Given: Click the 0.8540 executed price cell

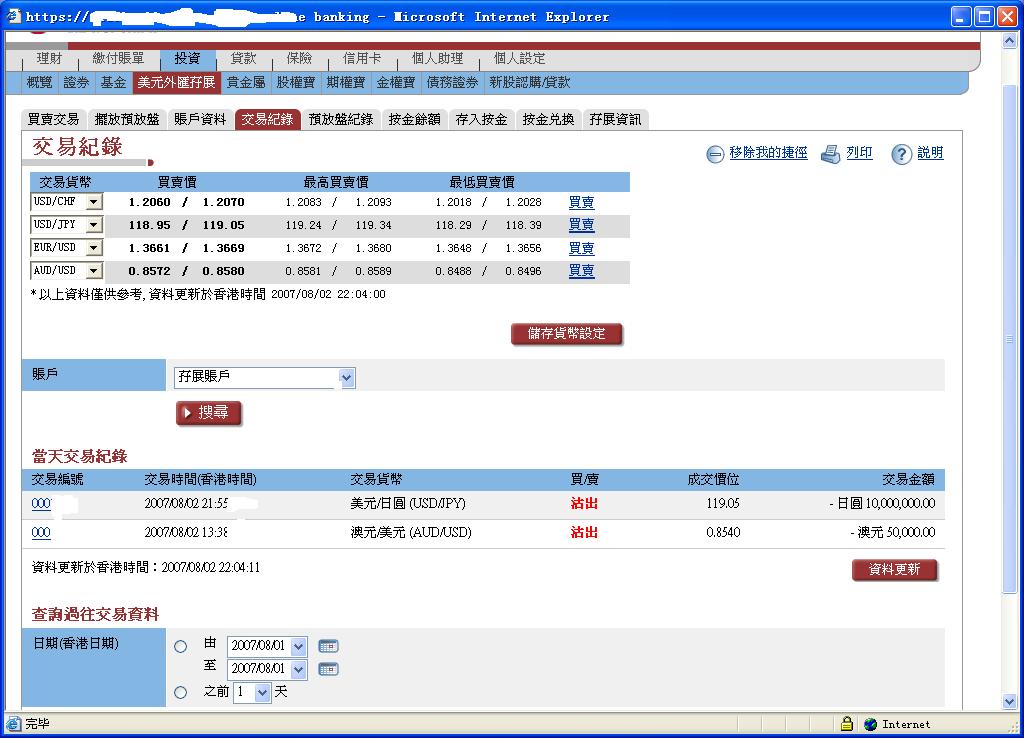Looking at the screenshot, I should tap(723, 532).
